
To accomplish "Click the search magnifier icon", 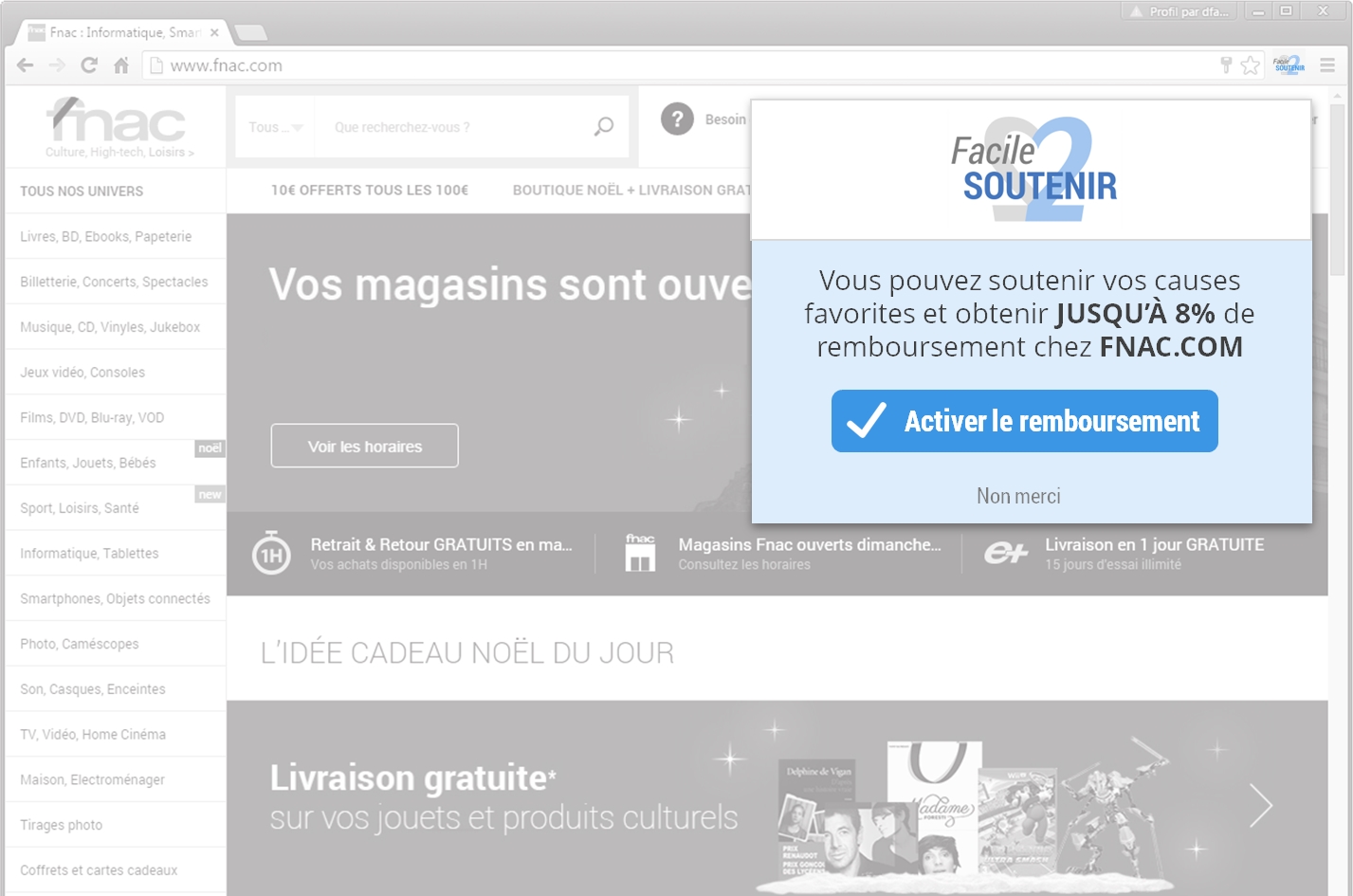I will click(604, 126).
